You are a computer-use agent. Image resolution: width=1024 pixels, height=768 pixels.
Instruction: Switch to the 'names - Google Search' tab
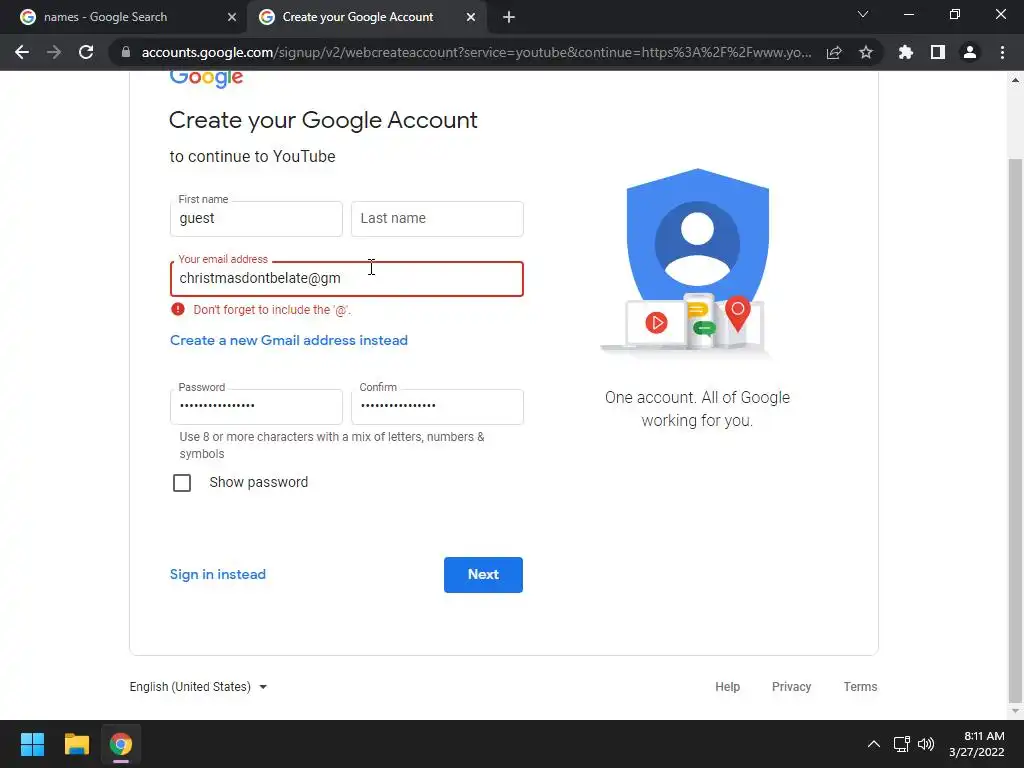[x=123, y=17]
